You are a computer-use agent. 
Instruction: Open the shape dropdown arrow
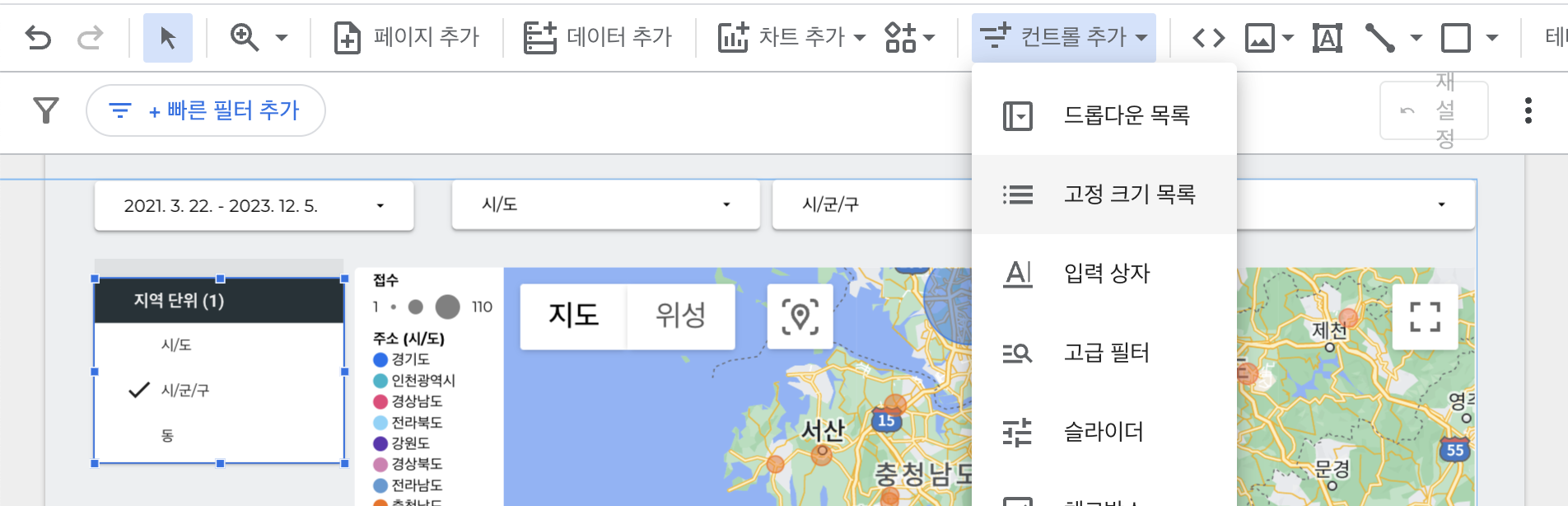click(1491, 38)
